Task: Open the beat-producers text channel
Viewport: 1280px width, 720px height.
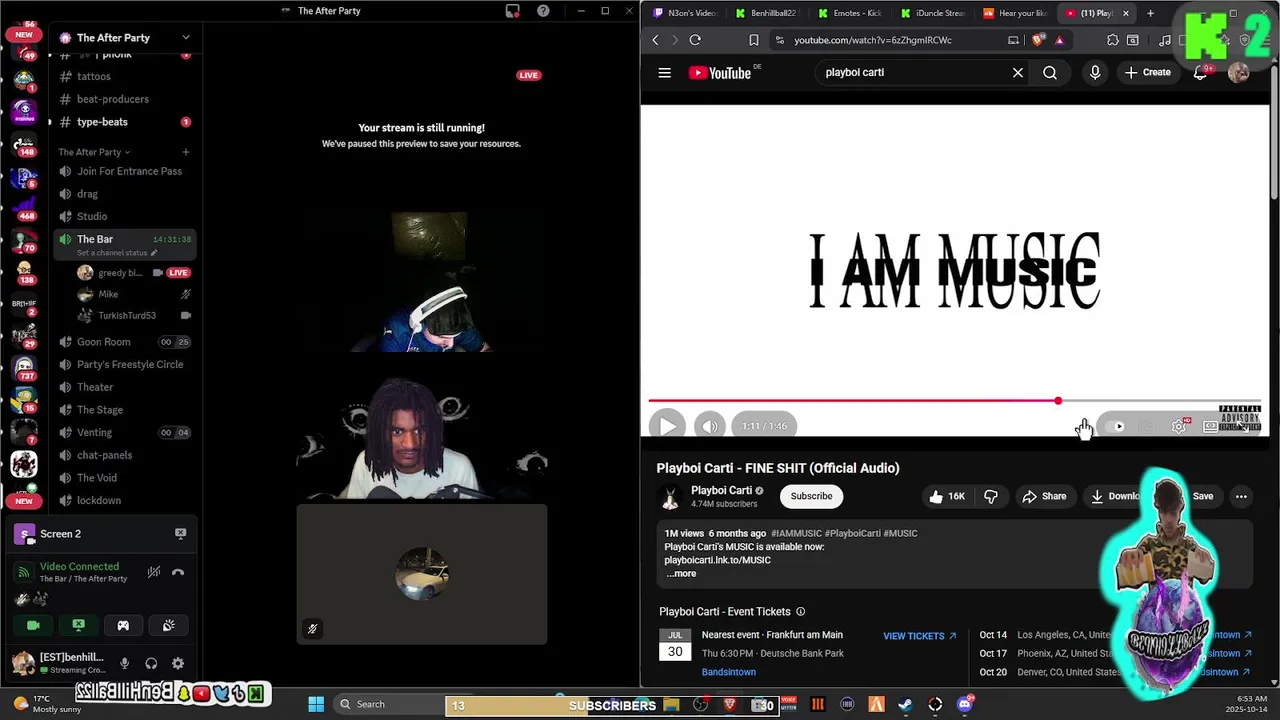Action: (x=112, y=99)
